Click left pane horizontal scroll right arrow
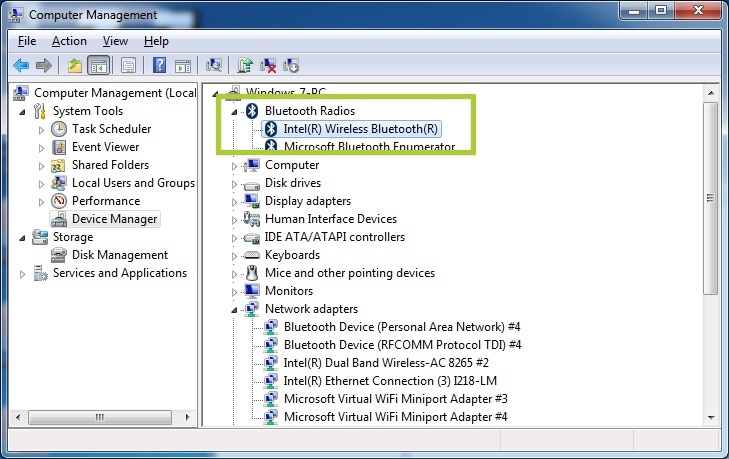 (x=188, y=417)
